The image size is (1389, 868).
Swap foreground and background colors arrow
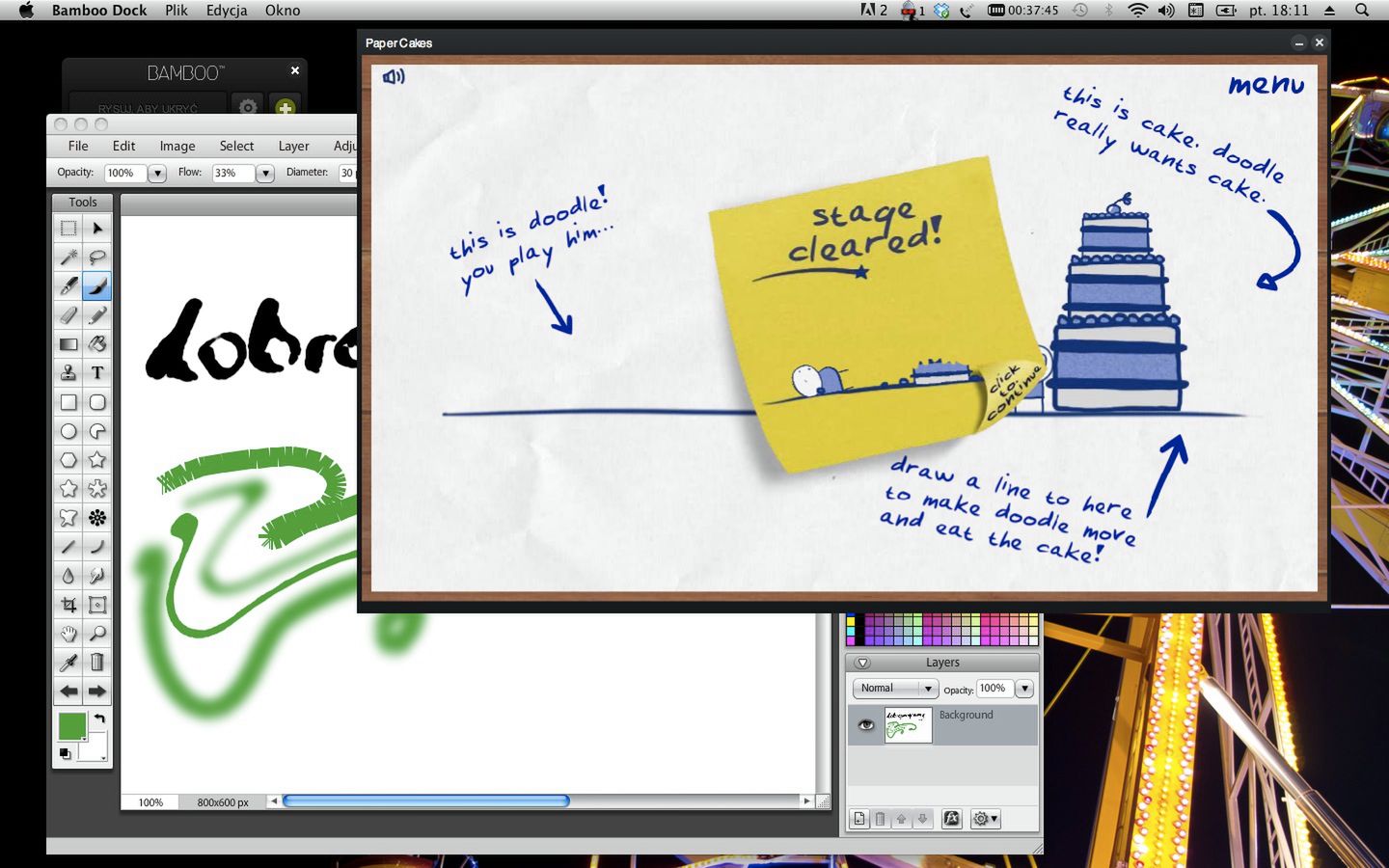[99, 719]
